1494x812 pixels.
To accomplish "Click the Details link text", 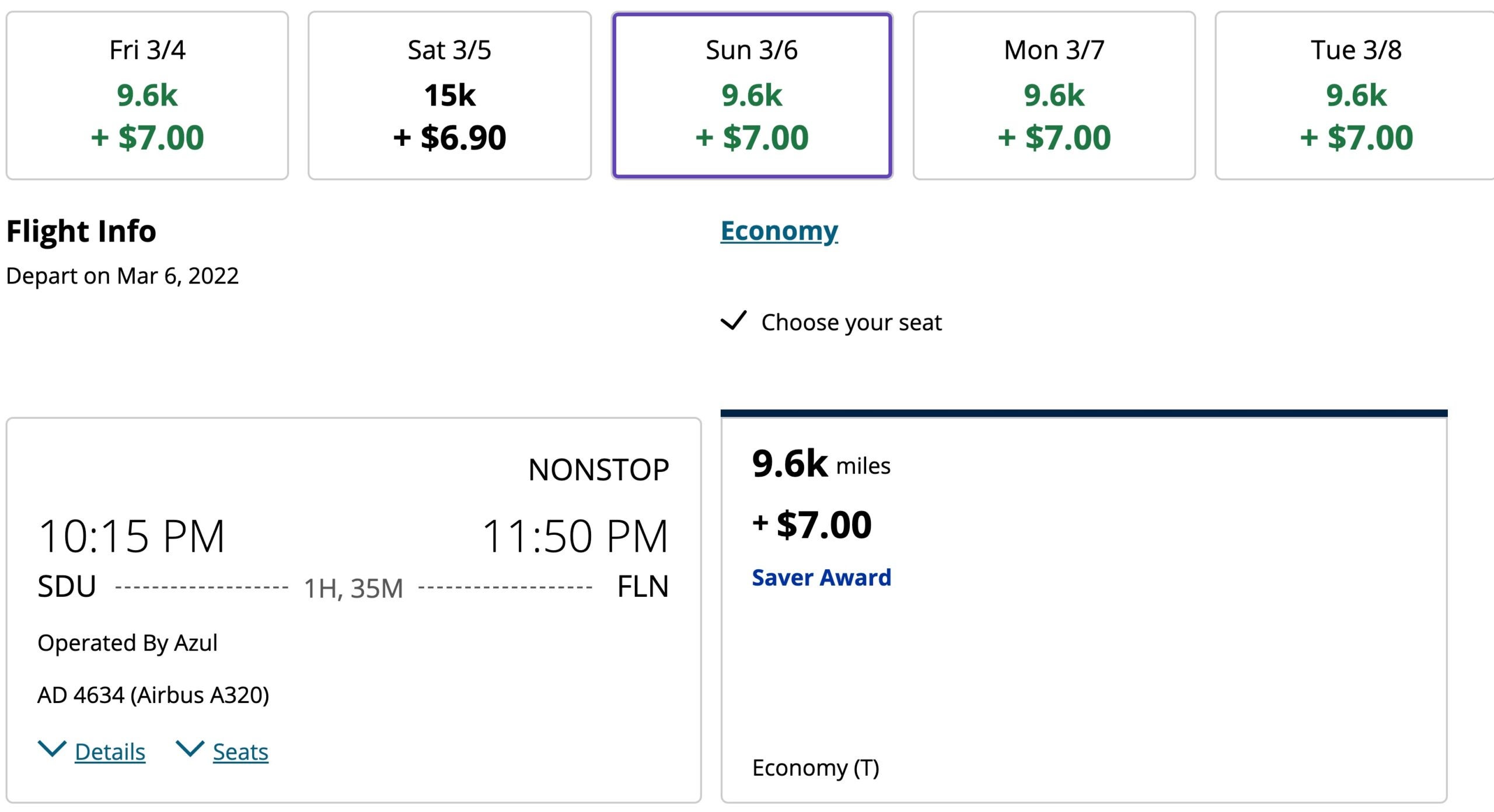I will point(110,752).
